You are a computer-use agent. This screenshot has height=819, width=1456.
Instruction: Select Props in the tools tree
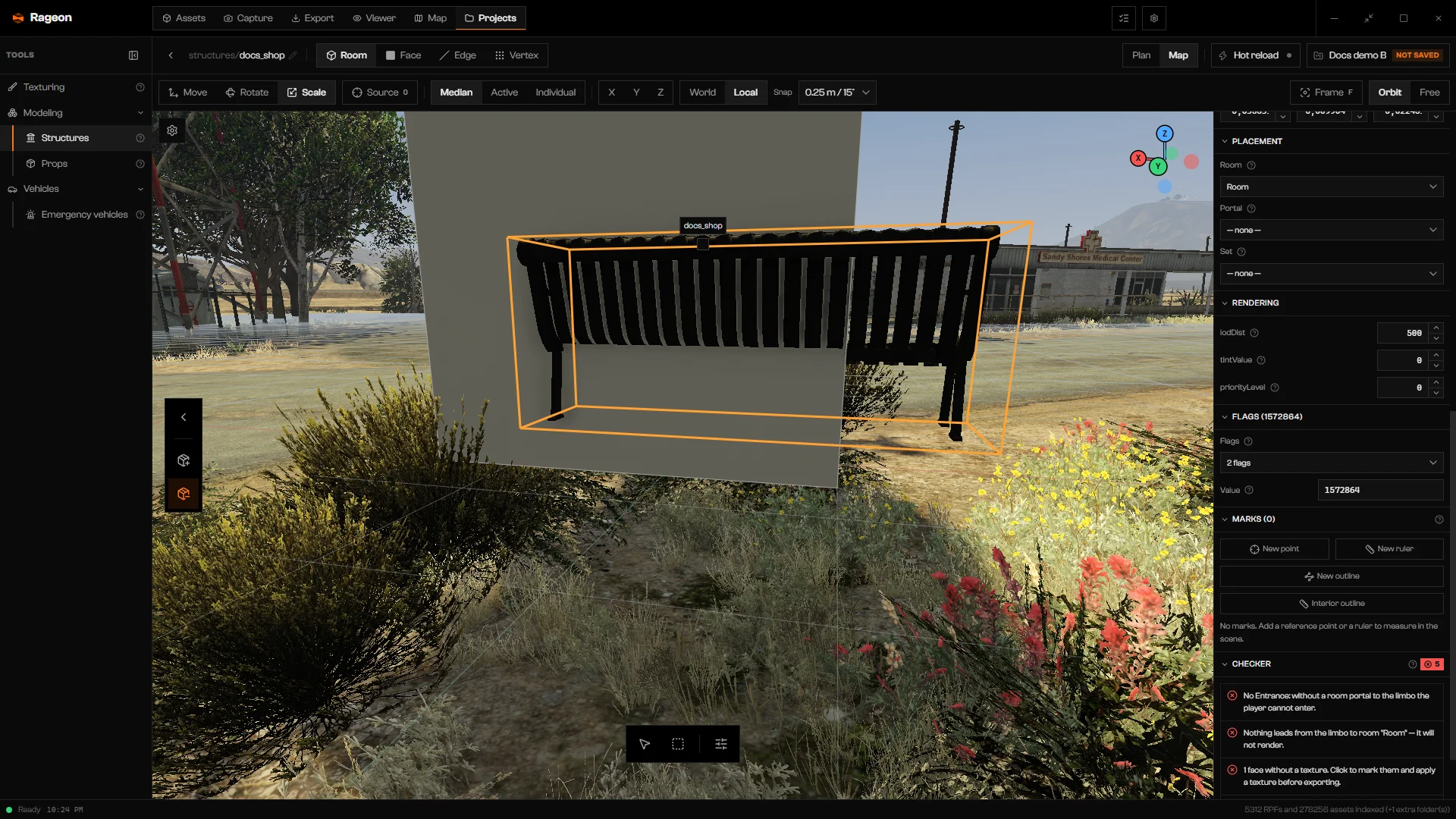pos(54,164)
